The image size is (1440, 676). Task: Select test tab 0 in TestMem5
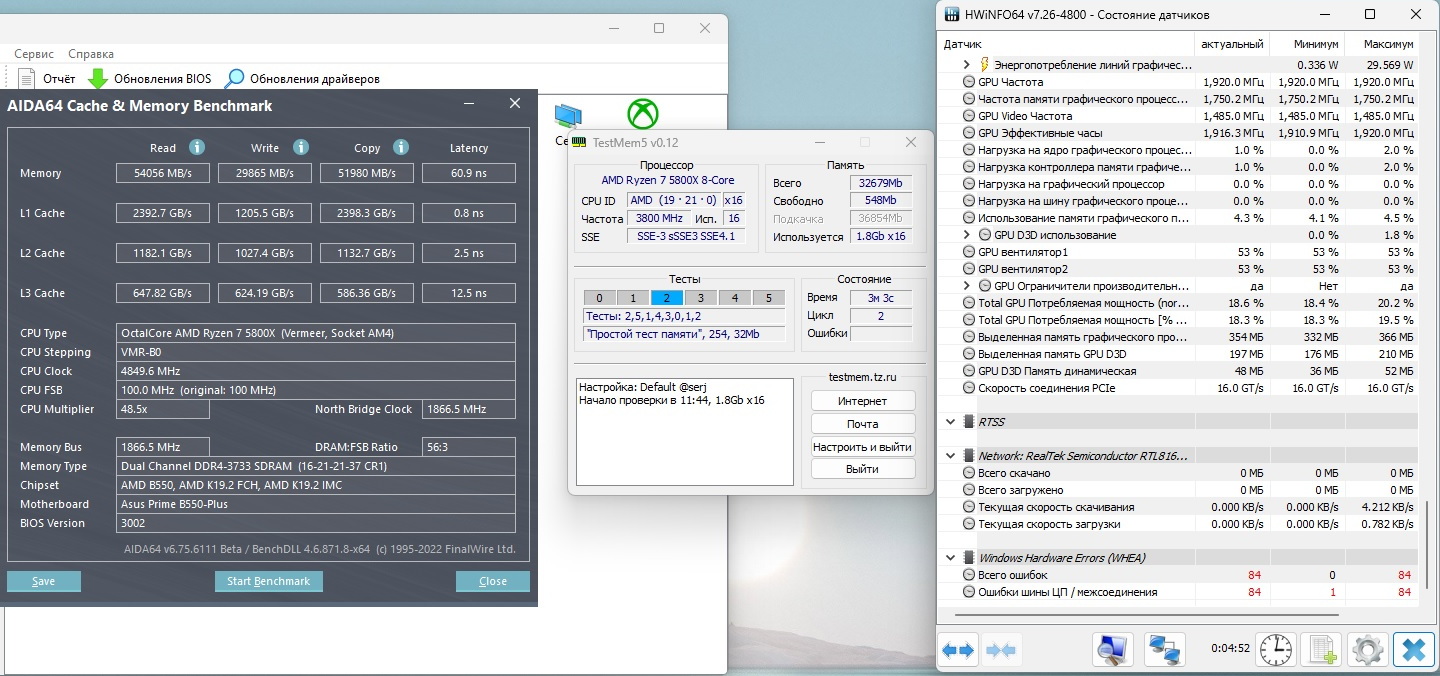tap(599, 298)
